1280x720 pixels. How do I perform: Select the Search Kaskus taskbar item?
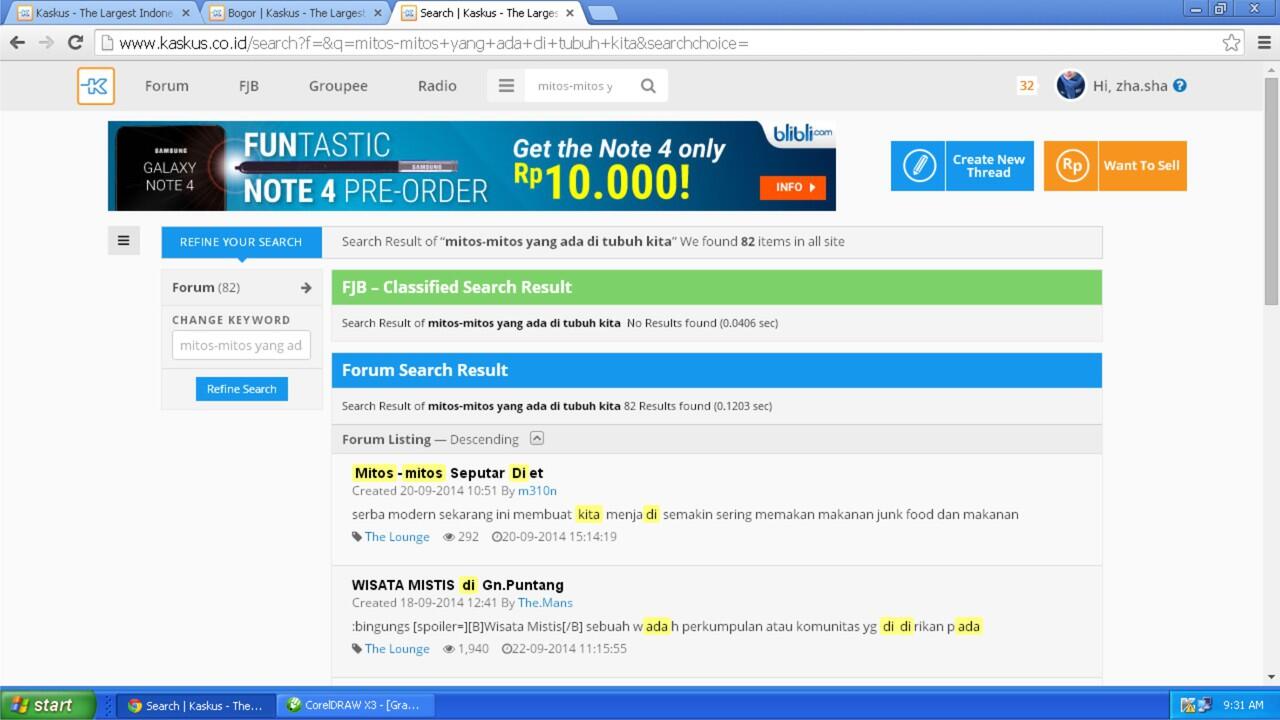click(x=195, y=705)
